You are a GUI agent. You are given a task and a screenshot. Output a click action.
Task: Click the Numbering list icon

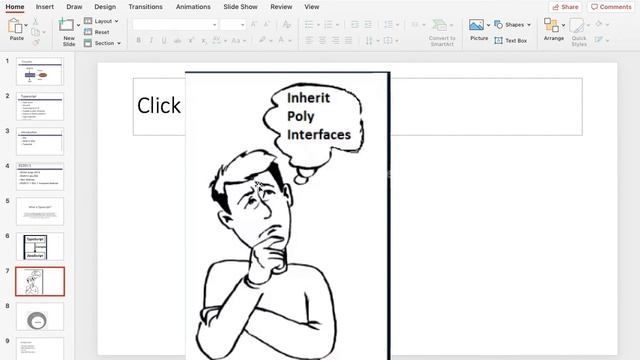[x=329, y=25]
